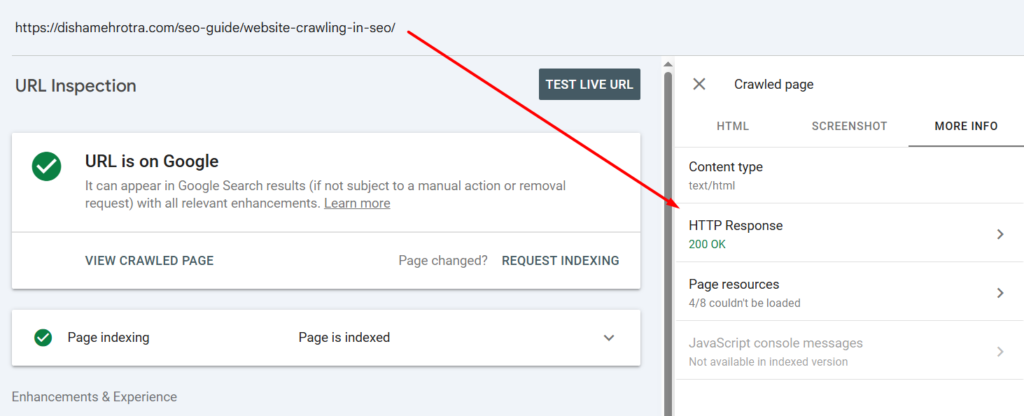
Task: Switch to the HTML tab
Action: (x=733, y=126)
